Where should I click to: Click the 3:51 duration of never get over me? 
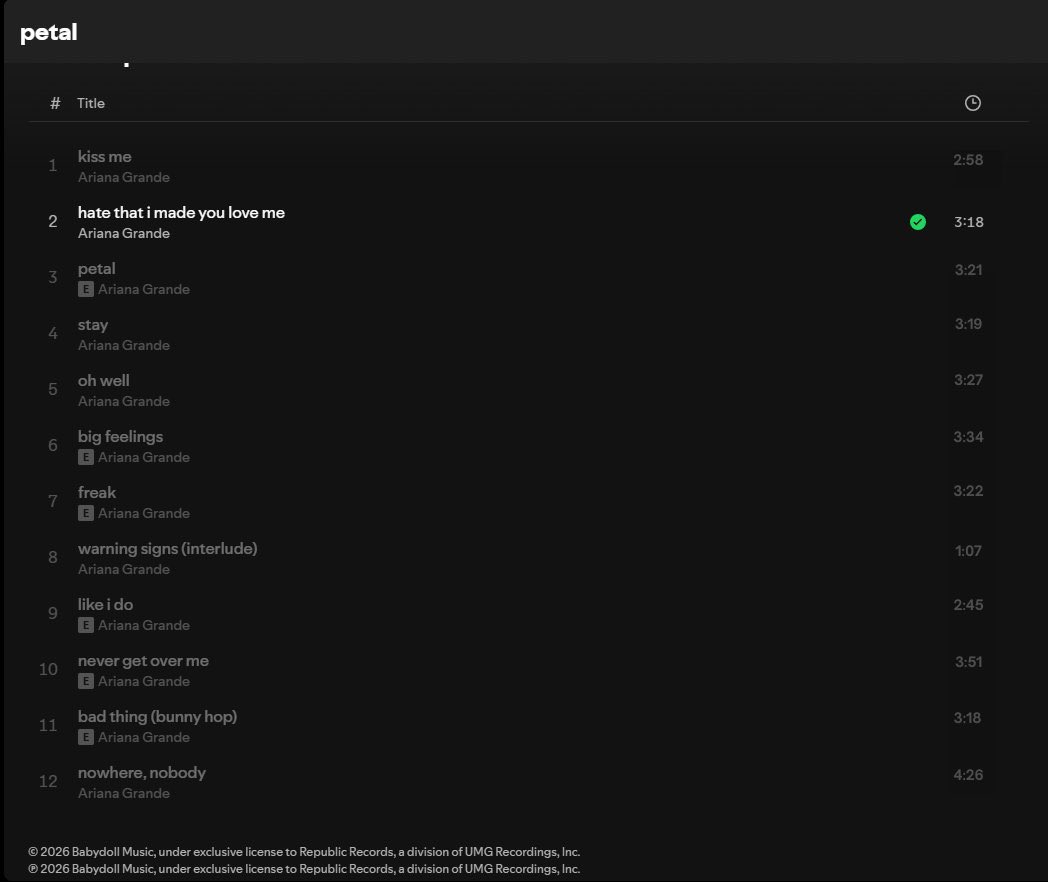[x=968, y=662]
